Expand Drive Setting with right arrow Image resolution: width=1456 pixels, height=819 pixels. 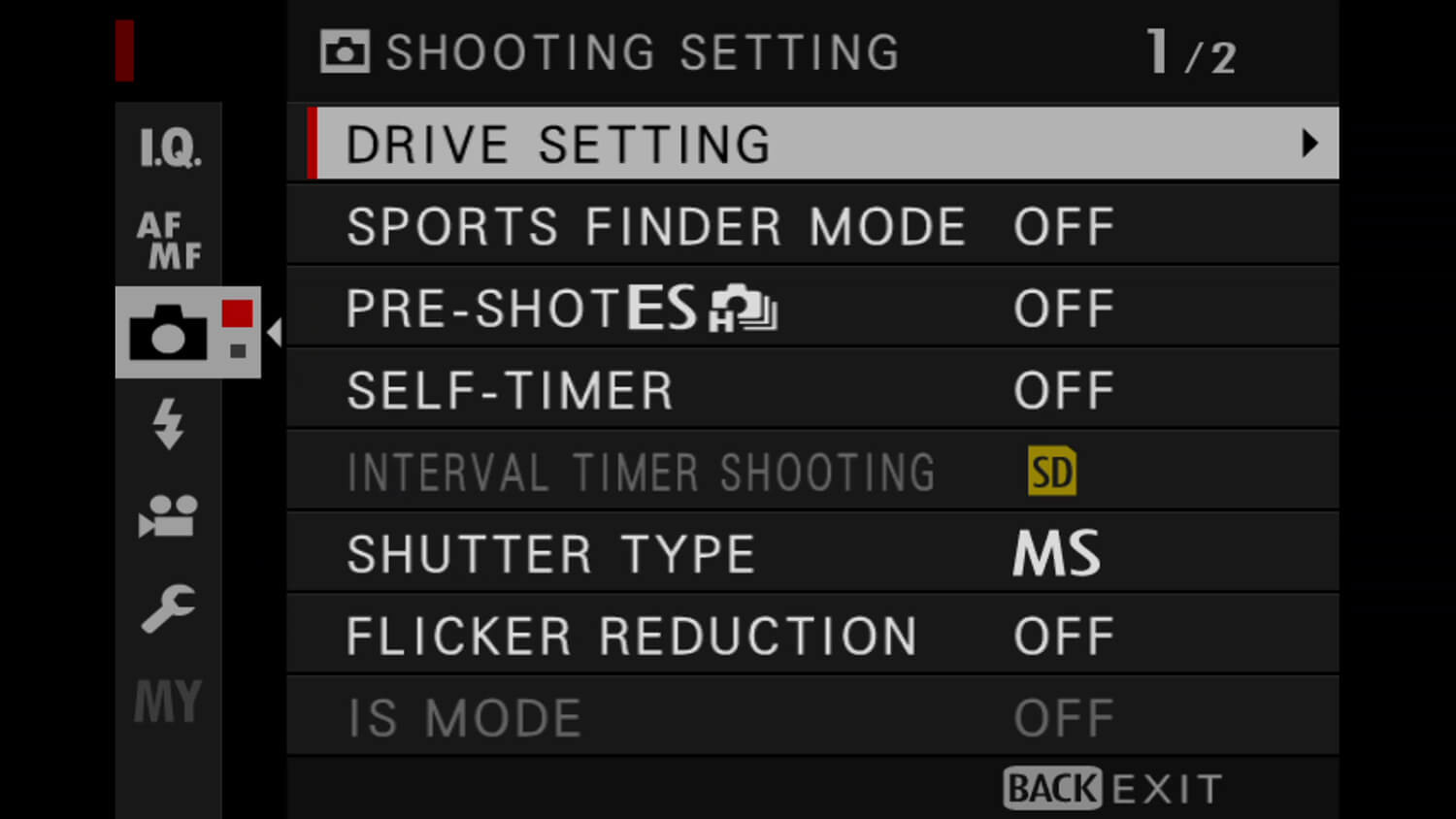coord(1309,144)
